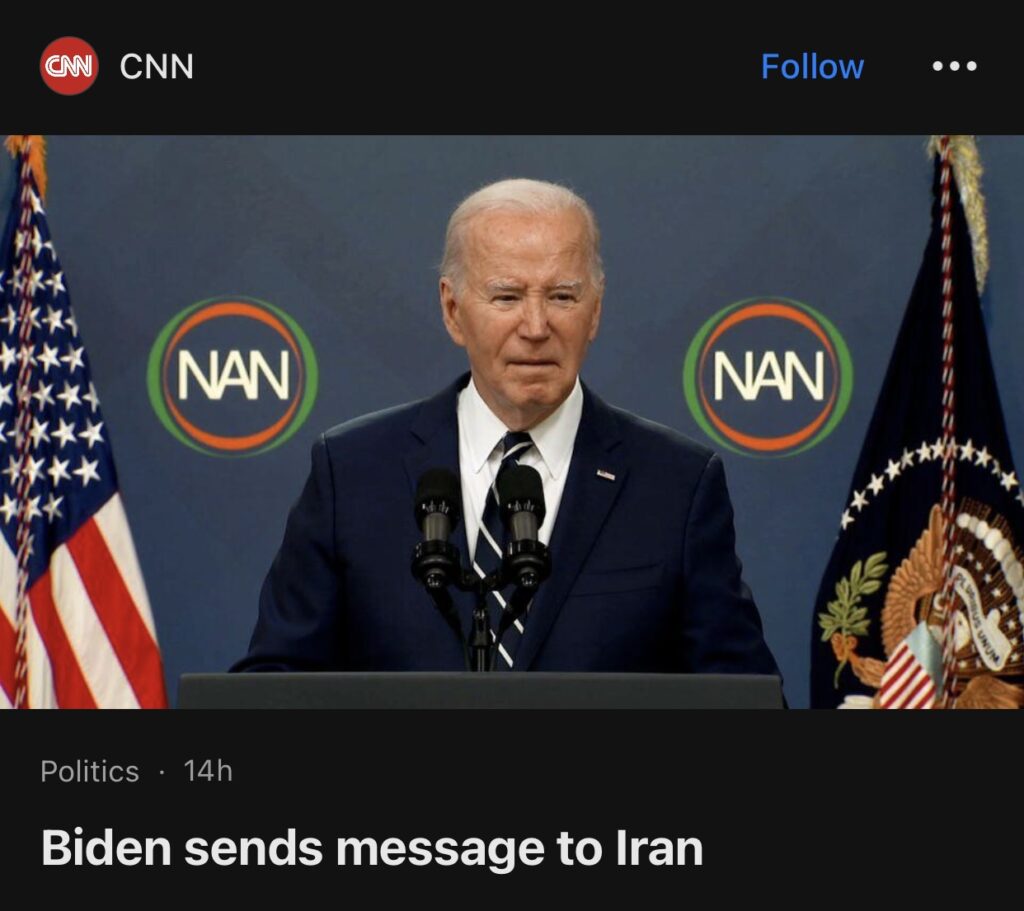
Task: Click the red CNN logo icon
Action: click(x=69, y=66)
